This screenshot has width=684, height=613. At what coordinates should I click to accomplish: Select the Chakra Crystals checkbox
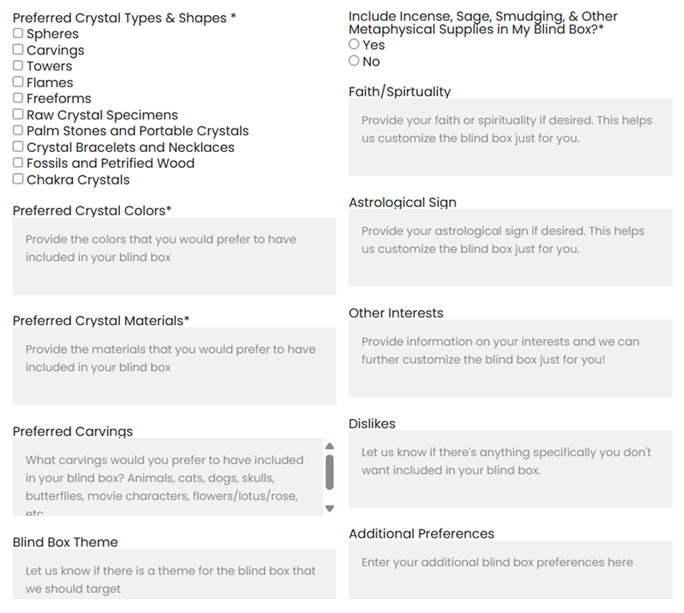coord(18,180)
